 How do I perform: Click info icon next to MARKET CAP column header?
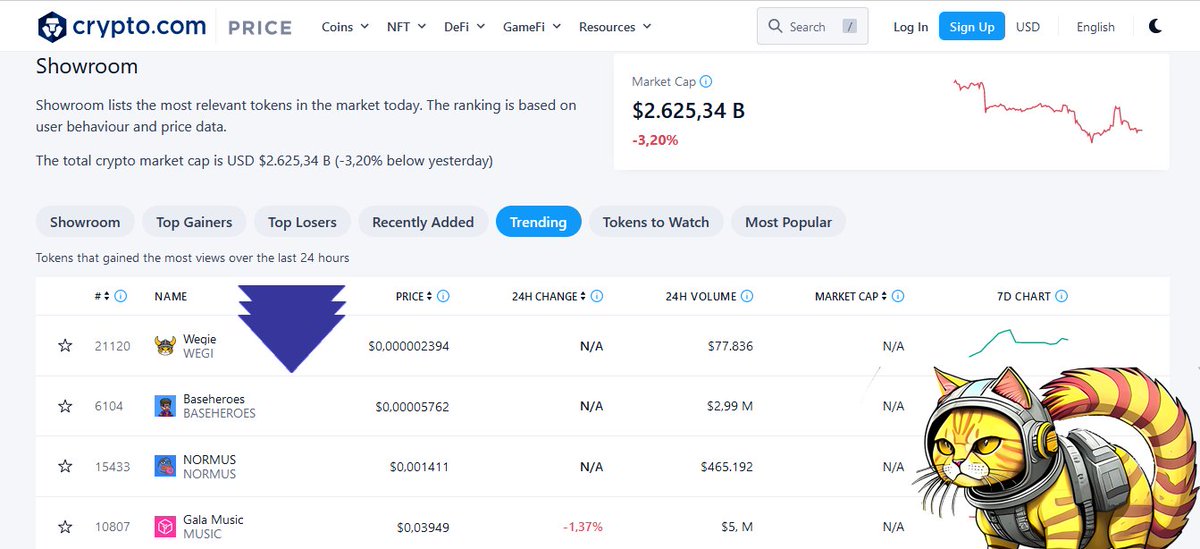(x=898, y=296)
